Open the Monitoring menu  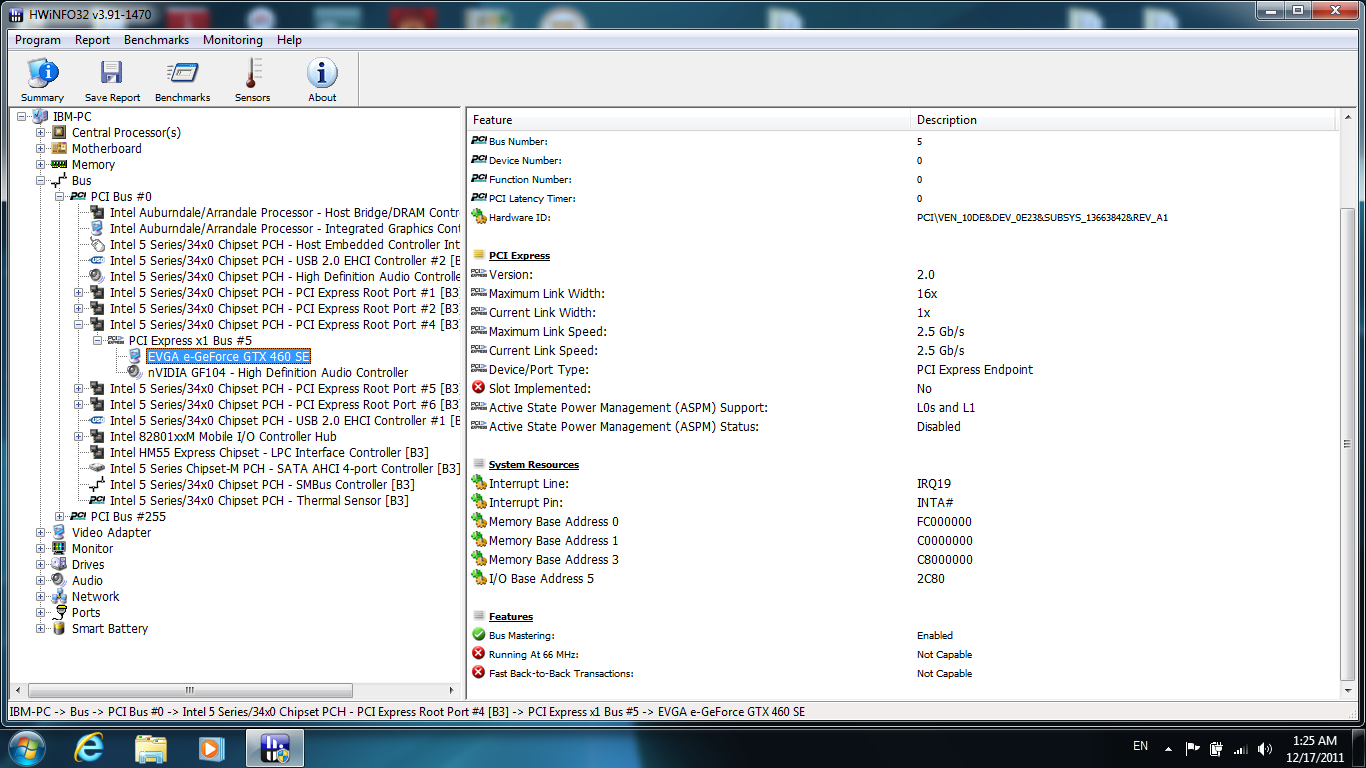233,40
